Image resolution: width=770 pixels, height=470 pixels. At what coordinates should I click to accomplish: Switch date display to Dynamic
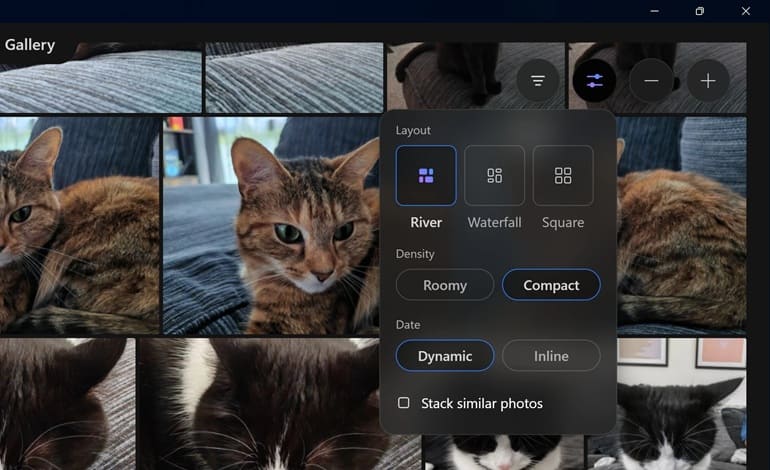click(445, 356)
